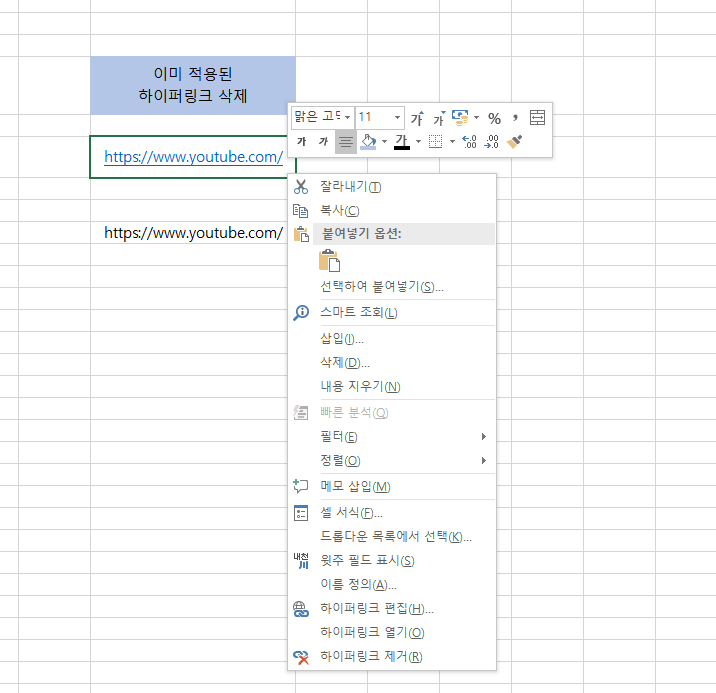Expand borders dropdown arrow
Image resolution: width=716 pixels, height=693 pixels.
coord(452,142)
